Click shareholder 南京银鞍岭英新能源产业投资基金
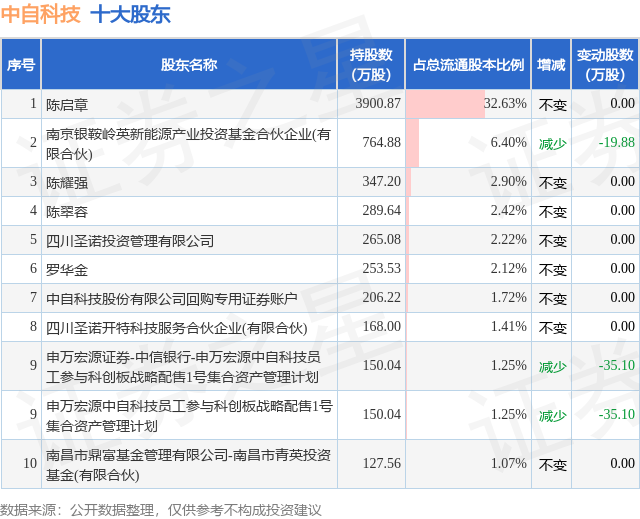The width and height of the screenshot is (640, 519). [x=188, y=144]
